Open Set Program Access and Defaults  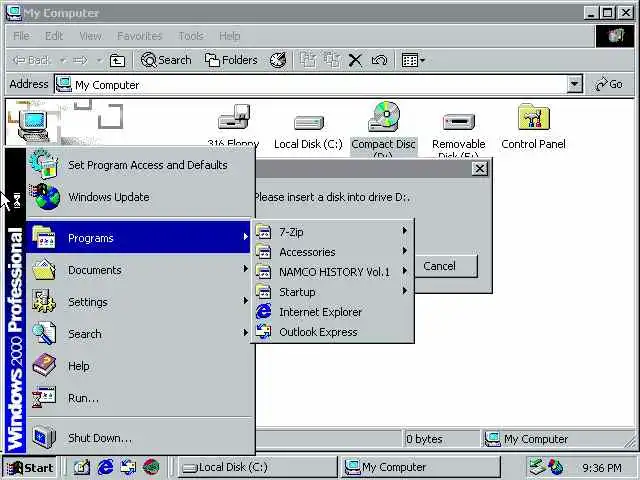(x=139, y=165)
